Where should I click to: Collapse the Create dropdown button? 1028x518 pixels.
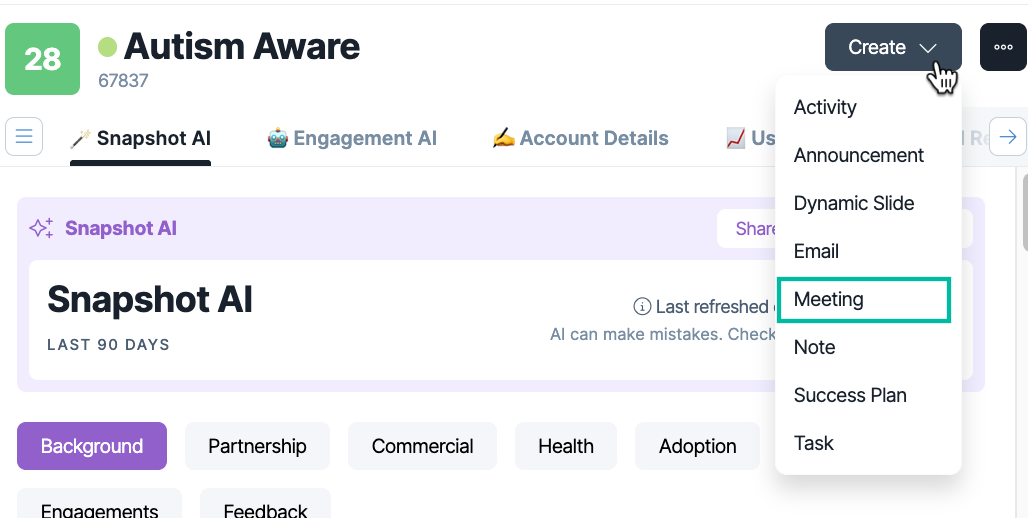(893, 47)
